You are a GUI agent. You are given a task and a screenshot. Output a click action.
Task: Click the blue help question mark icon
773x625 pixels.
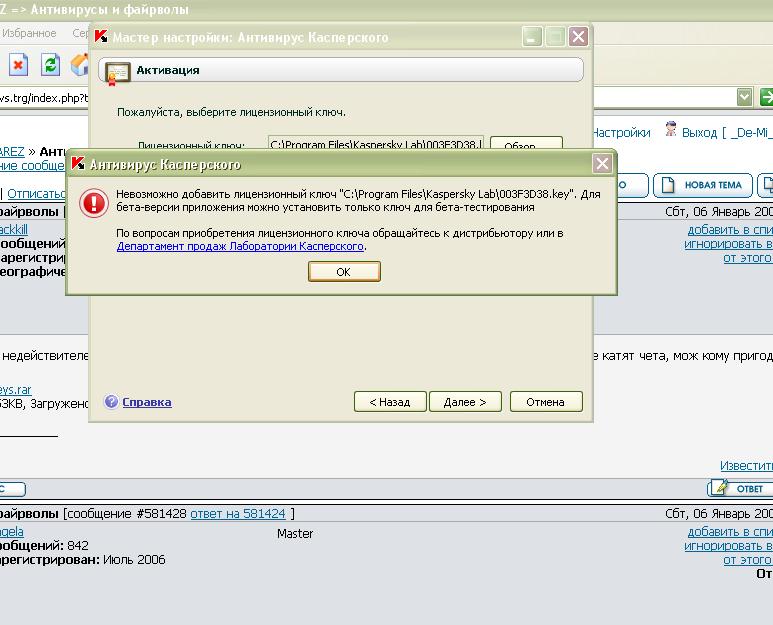111,402
